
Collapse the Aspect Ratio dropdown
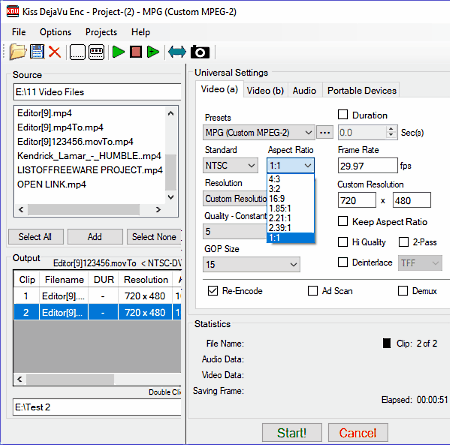[290, 165]
